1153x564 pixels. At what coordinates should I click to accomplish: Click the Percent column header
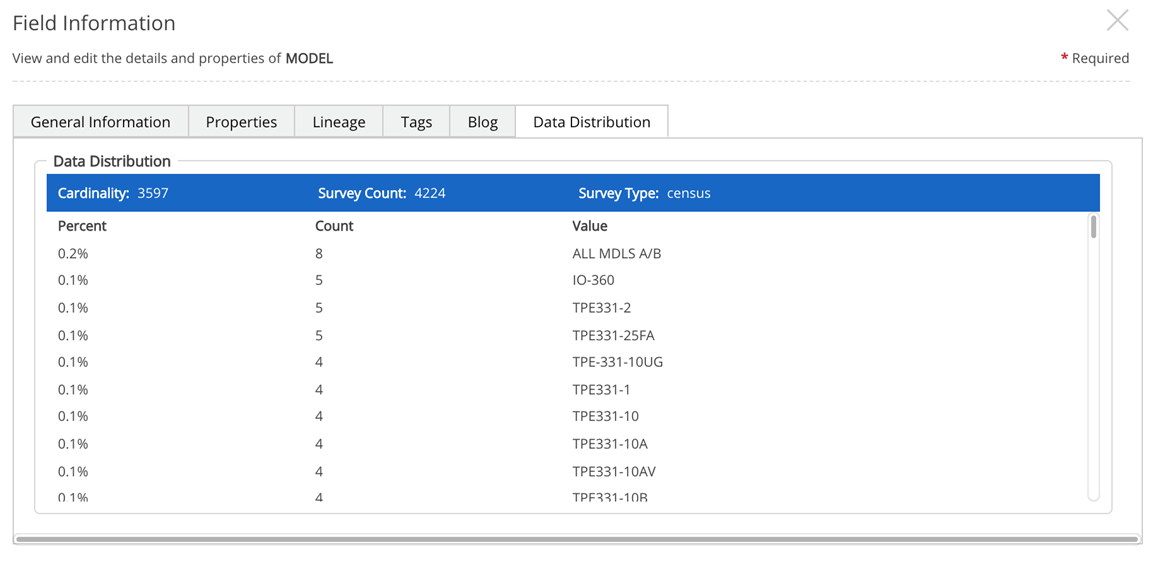click(x=82, y=226)
